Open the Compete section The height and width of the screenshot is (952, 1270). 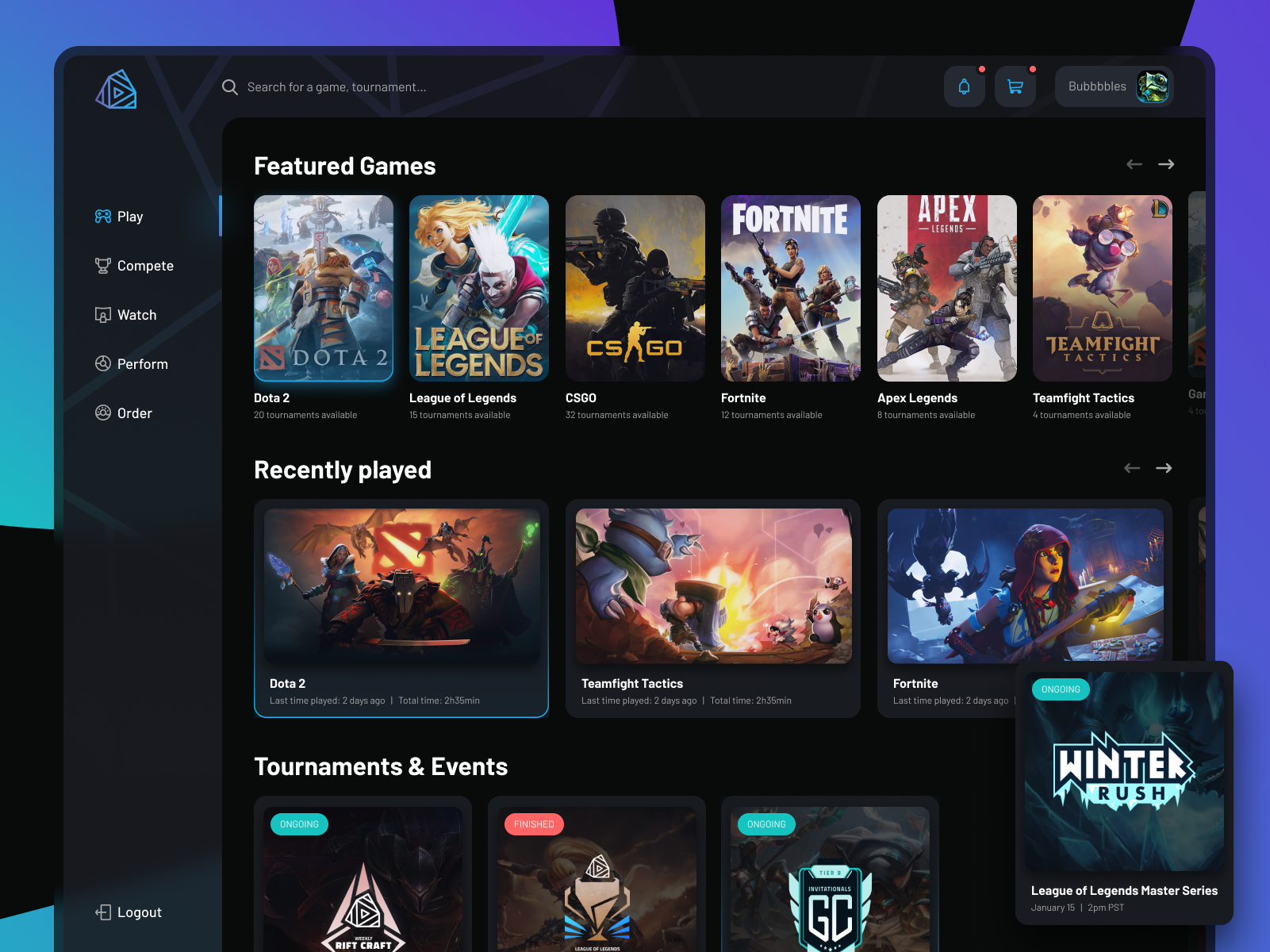tap(145, 266)
